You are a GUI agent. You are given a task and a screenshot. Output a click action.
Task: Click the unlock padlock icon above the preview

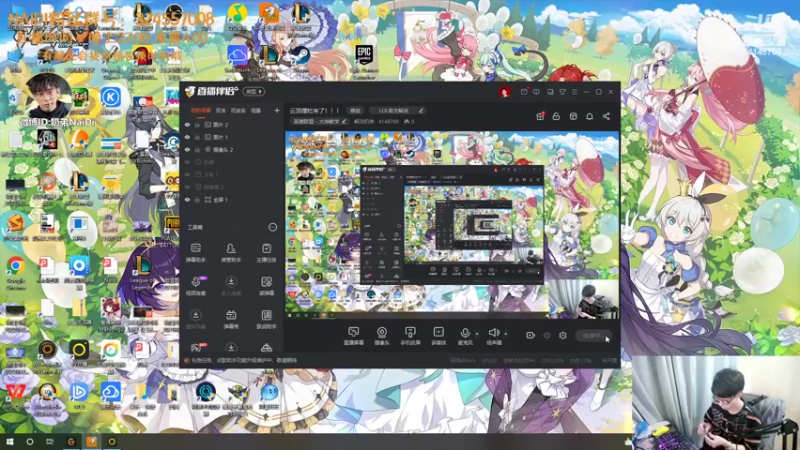556,116
